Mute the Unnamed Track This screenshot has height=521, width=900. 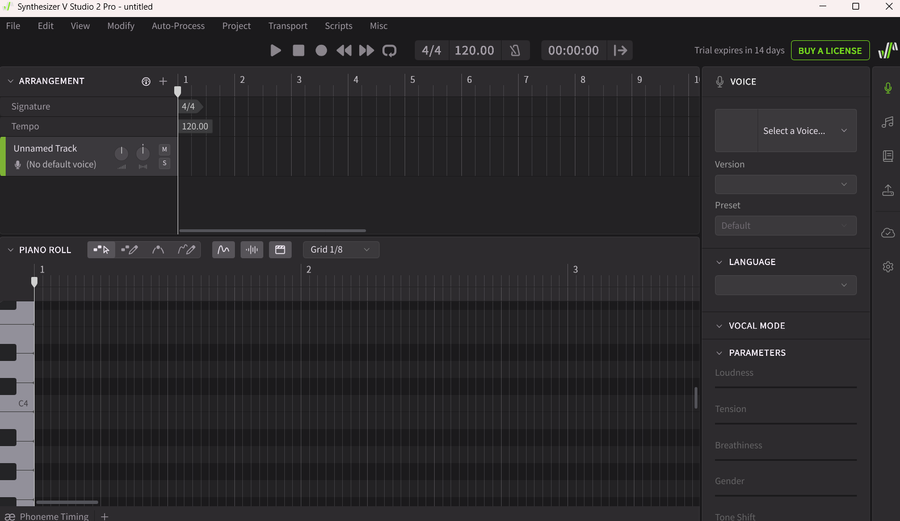[x=164, y=149]
